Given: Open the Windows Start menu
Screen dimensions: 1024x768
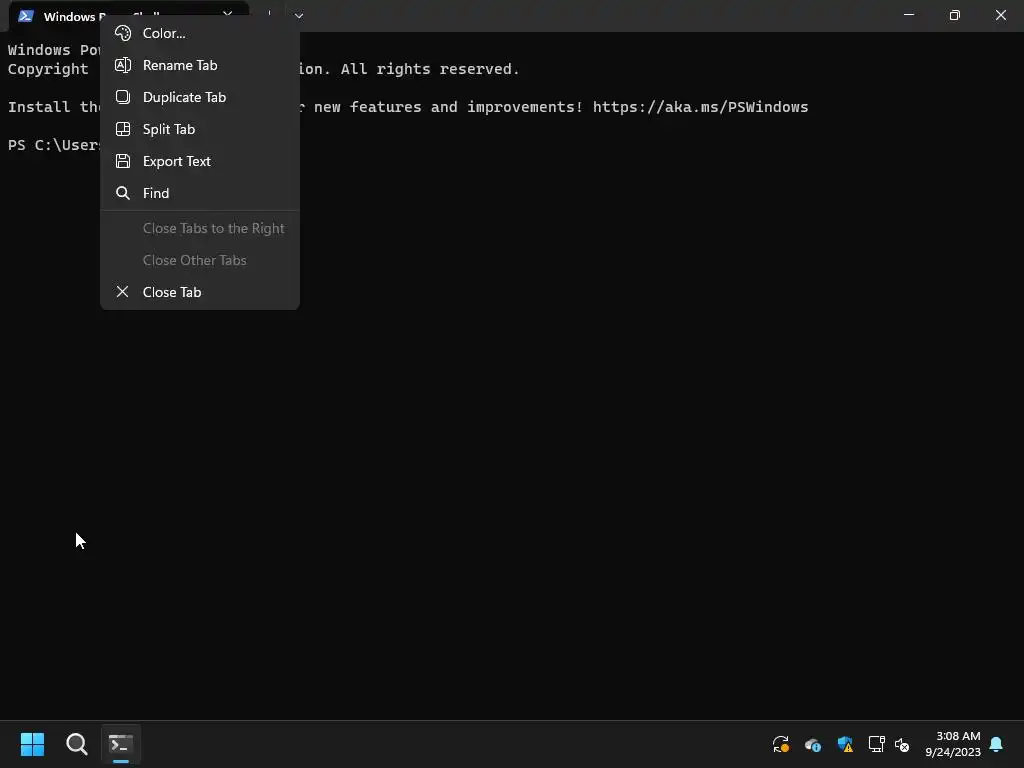Looking at the screenshot, I should [32, 744].
